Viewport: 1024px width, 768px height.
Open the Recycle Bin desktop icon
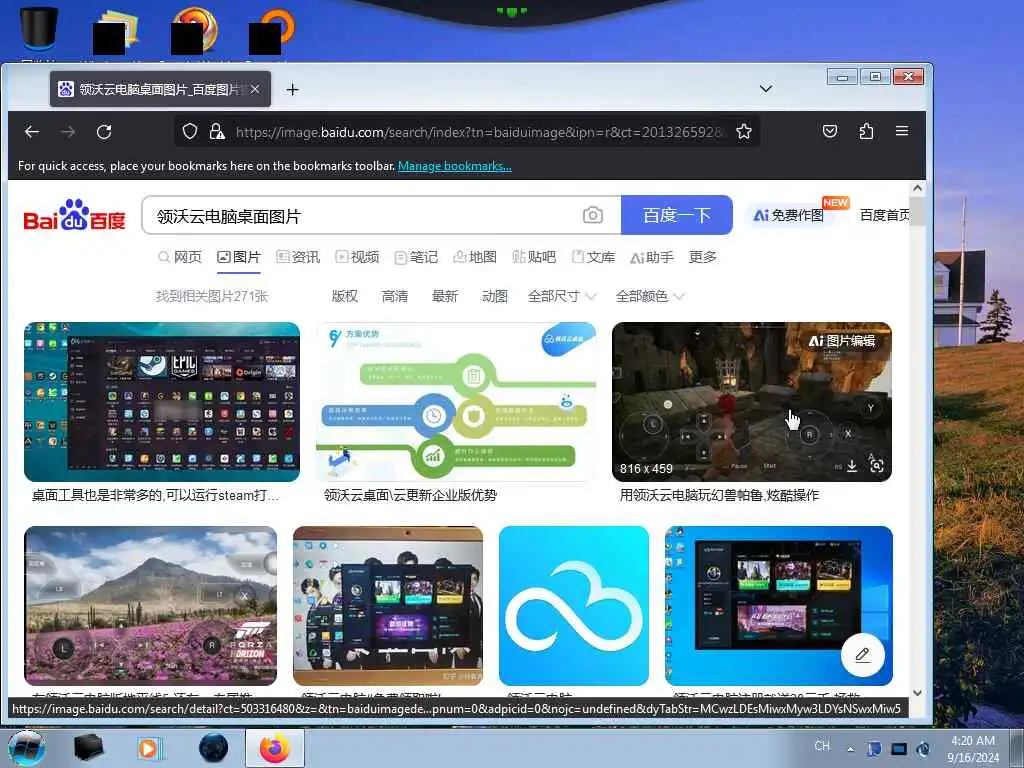39,29
